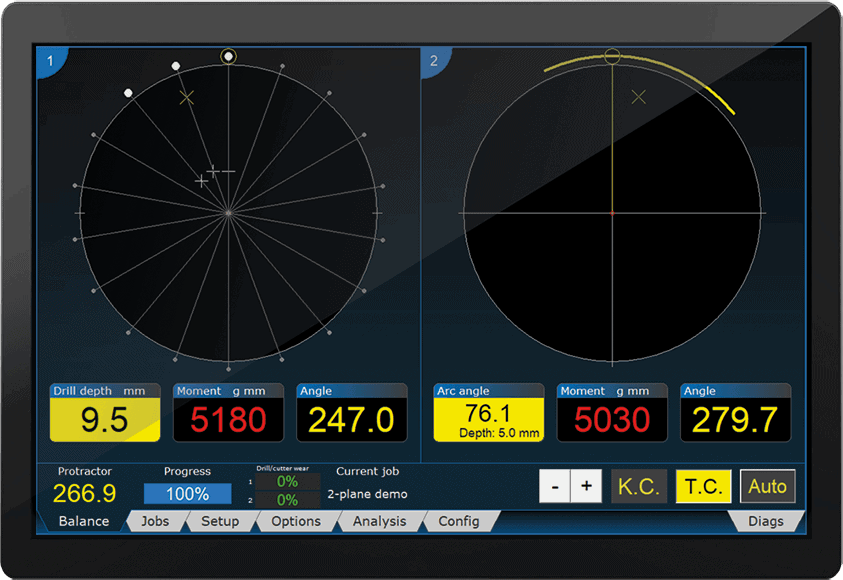Viewport: 843px width, 580px height.
Task: Enable the Auto mode button
Action: tap(767, 486)
